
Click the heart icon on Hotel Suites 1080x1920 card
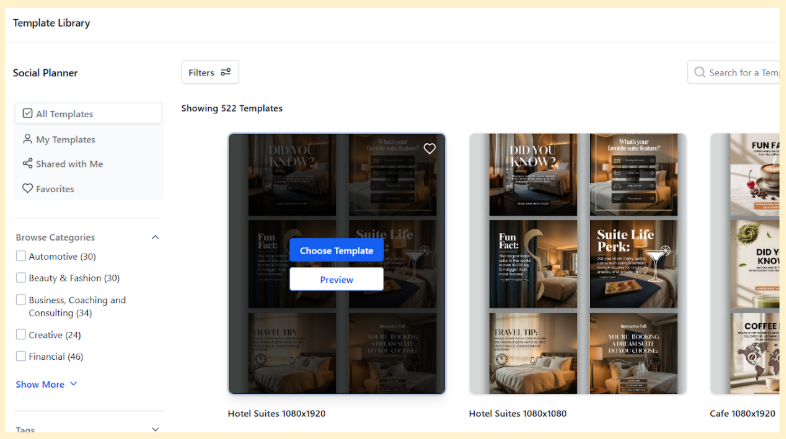(x=430, y=149)
